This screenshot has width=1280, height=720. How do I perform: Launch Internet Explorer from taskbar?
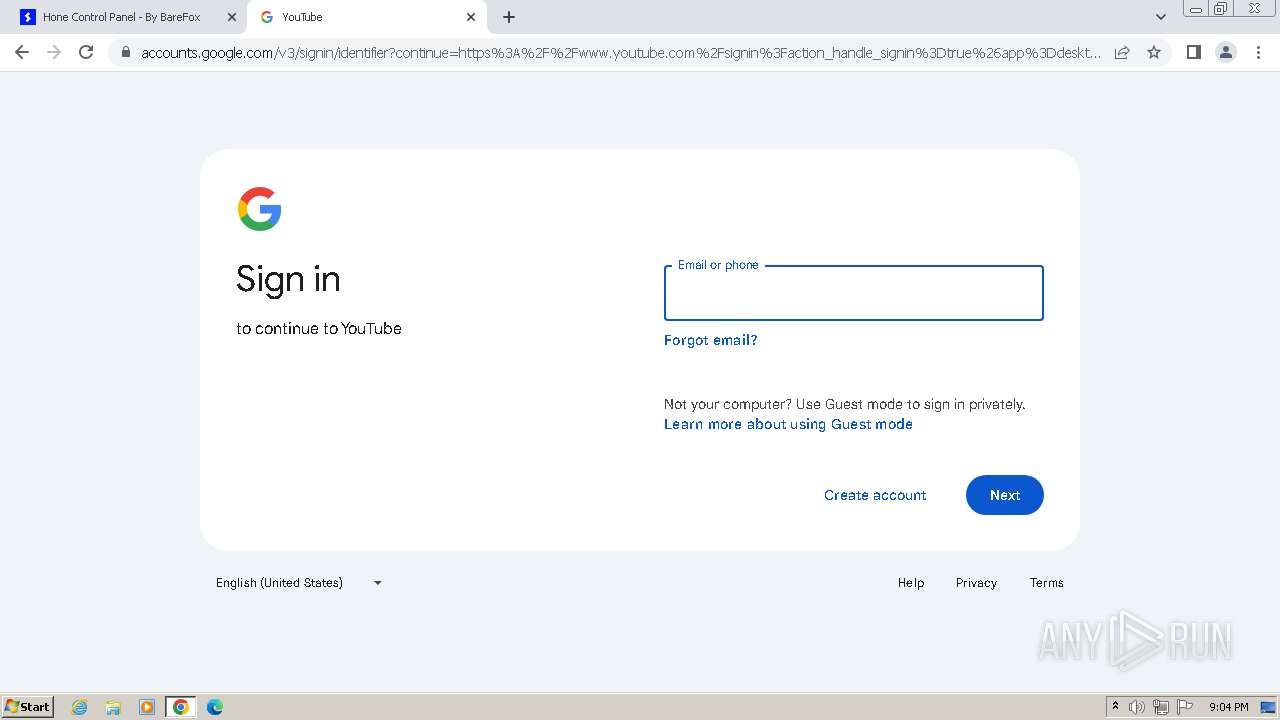80,707
